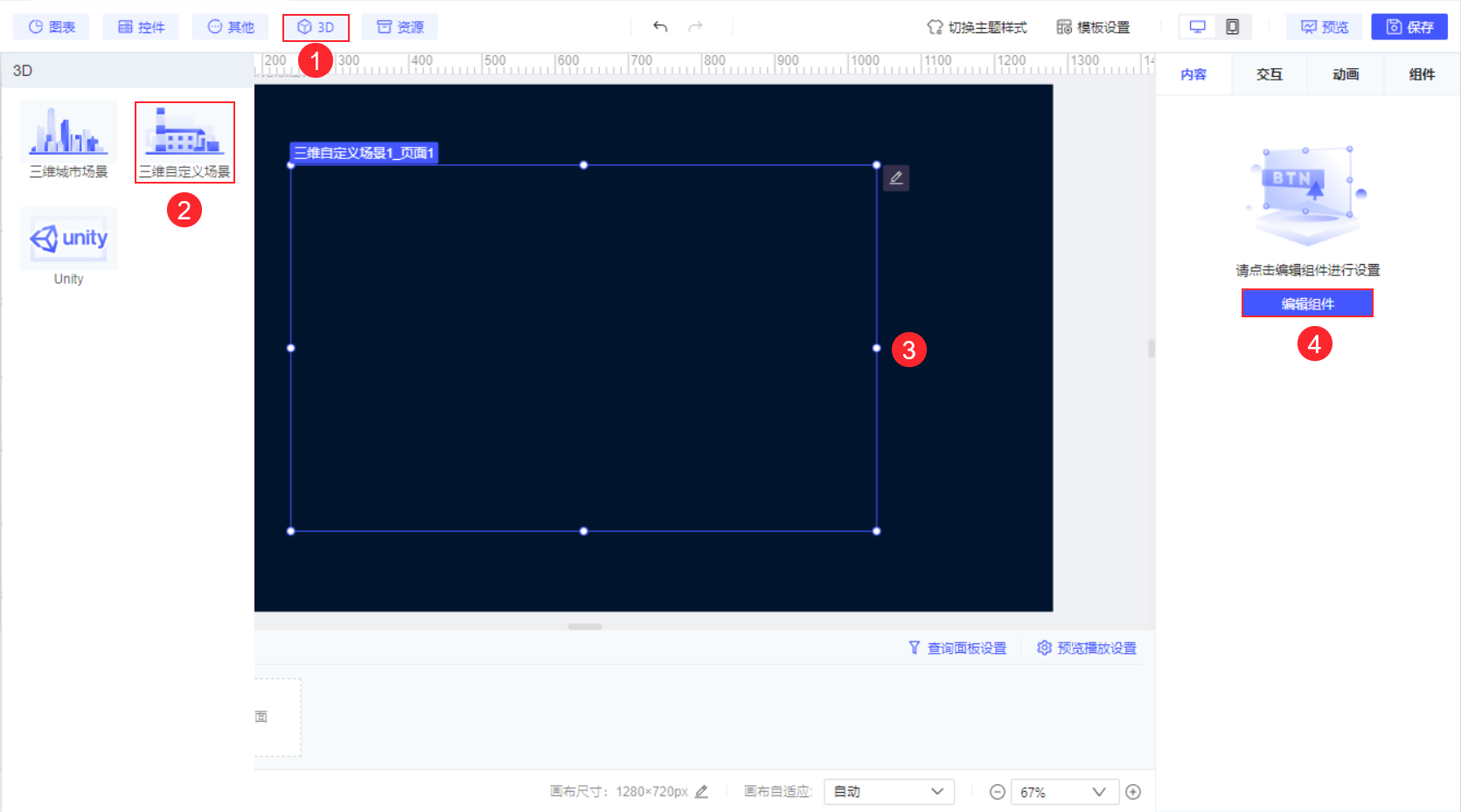1461x812 pixels.
Task: Click the 编辑组件 button
Action: click(x=1307, y=303)
